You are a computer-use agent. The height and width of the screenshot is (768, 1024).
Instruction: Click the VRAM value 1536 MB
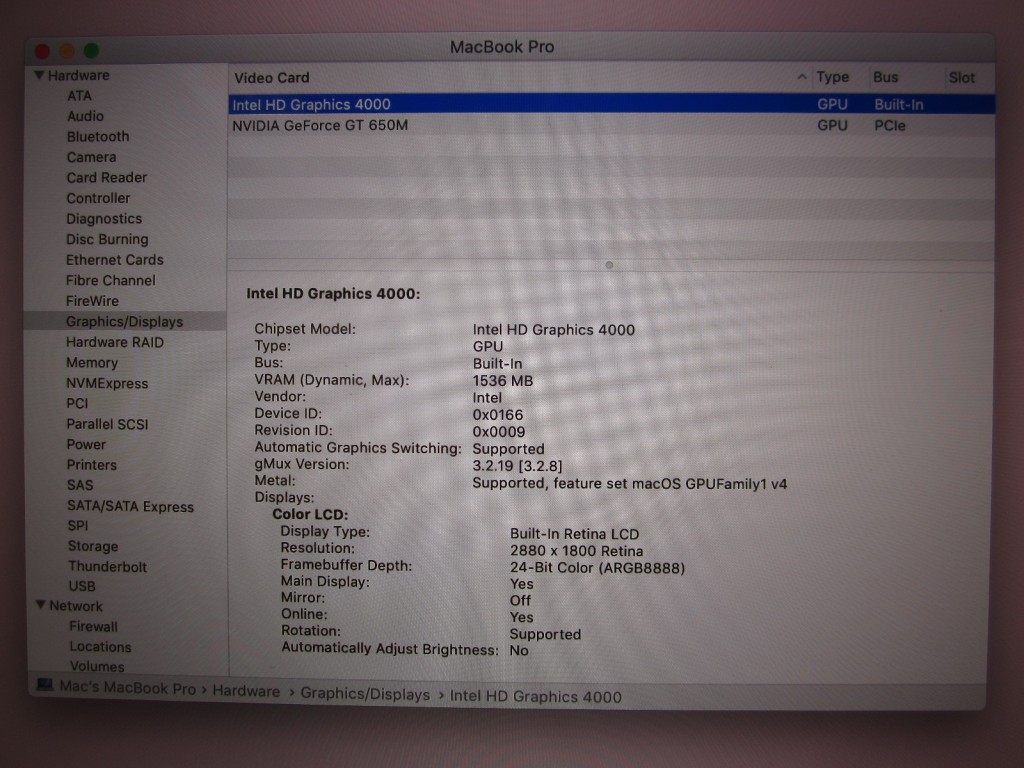[503, 381]
